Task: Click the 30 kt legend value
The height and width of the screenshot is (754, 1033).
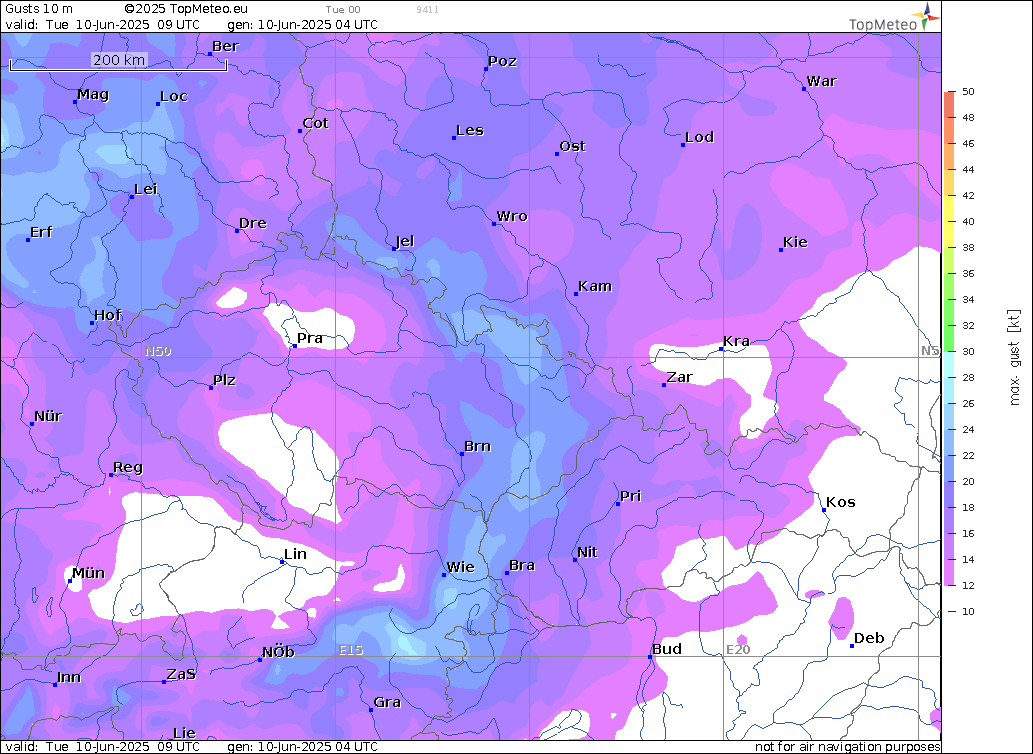Action: [968, 352]
